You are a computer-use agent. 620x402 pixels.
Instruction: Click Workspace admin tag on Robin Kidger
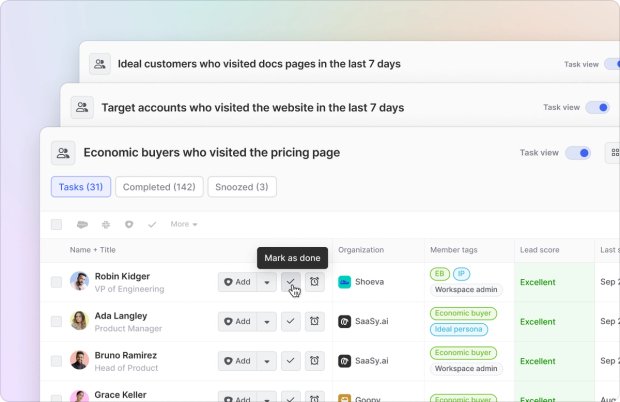click(x=466, y=290)
